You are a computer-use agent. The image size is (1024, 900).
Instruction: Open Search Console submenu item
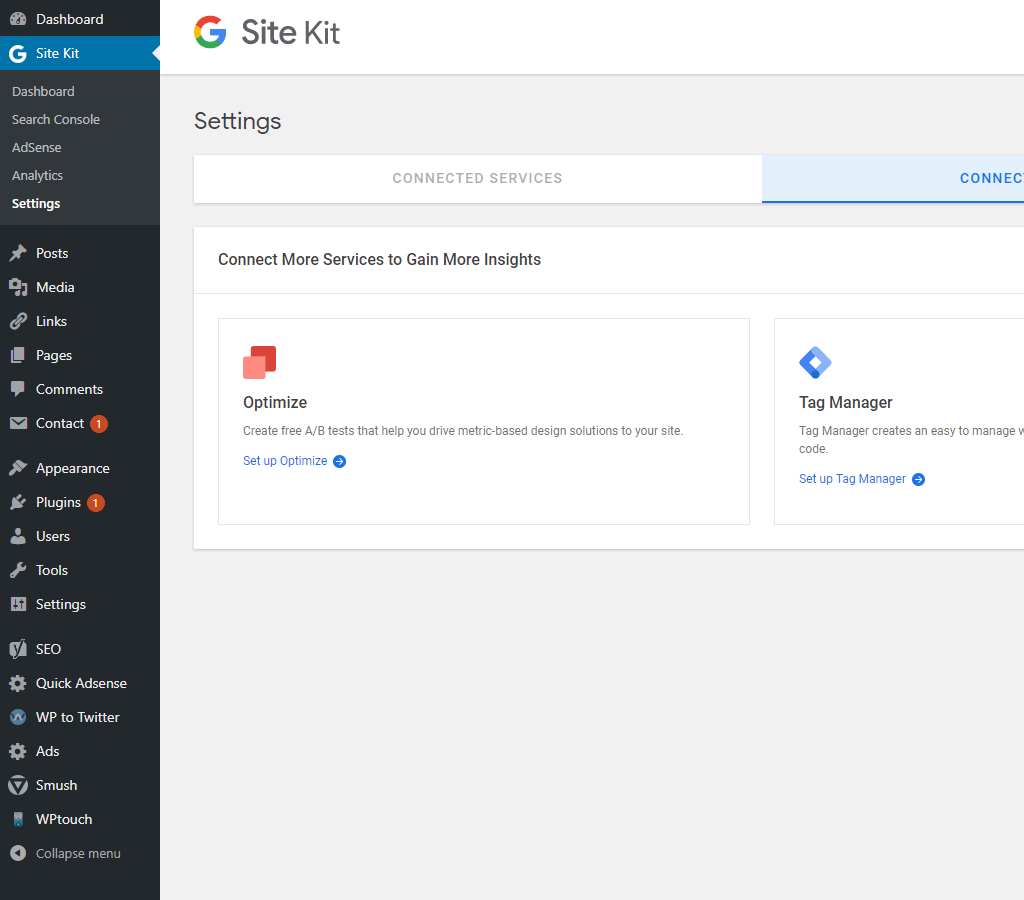click(56, 120)
